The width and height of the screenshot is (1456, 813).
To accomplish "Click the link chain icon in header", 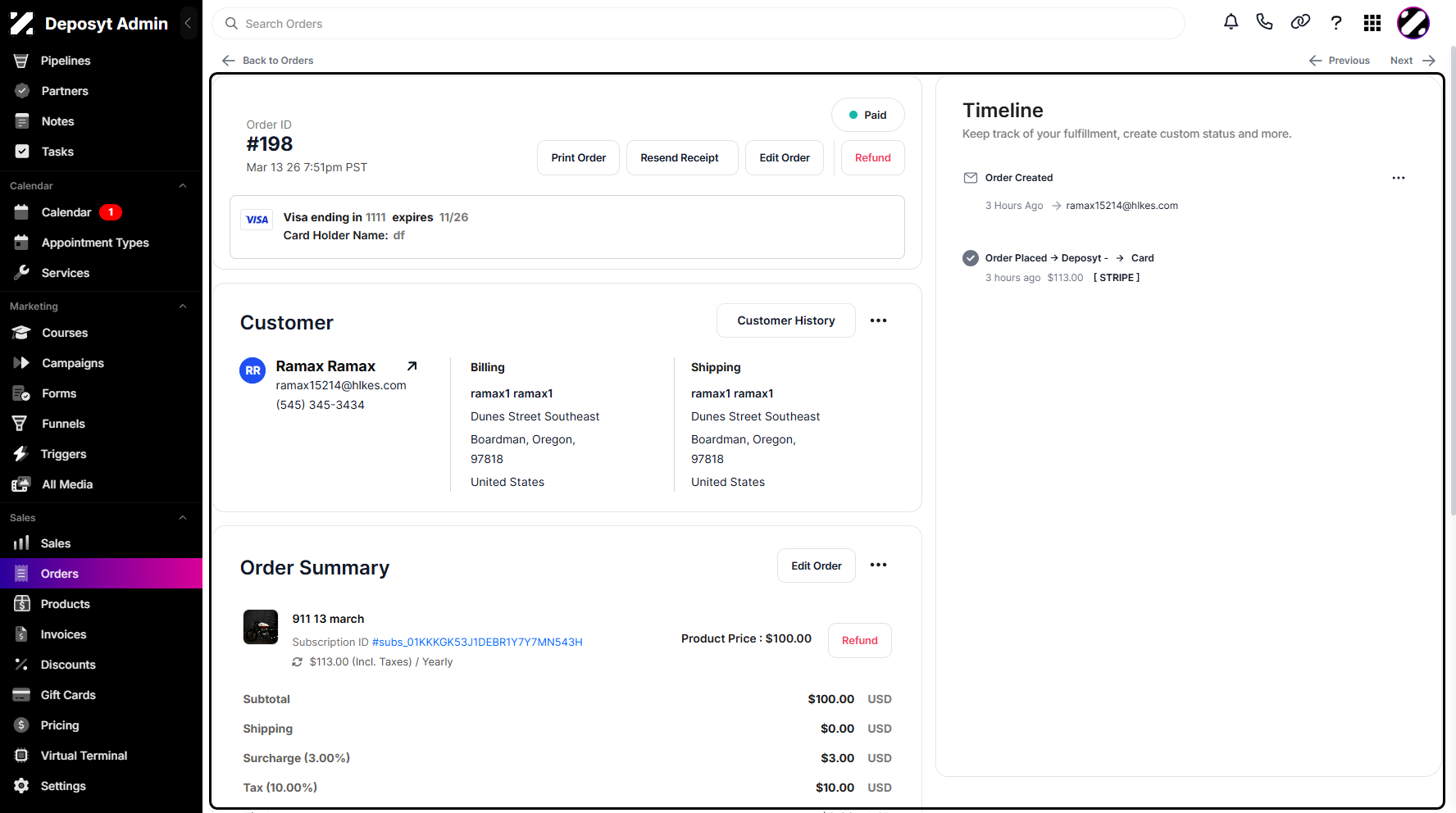I will tap(1300, 22).
